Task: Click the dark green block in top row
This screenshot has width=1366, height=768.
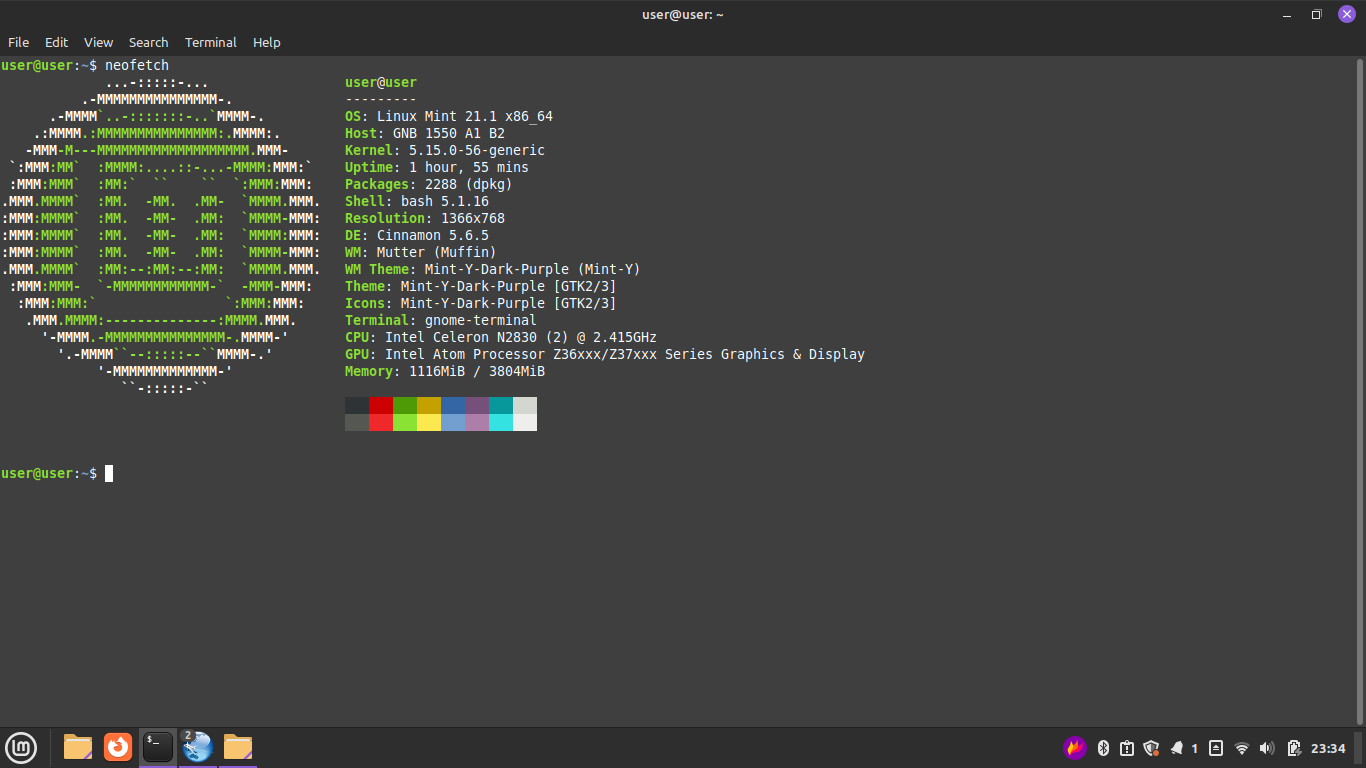Action: click(x=405, y=405)
